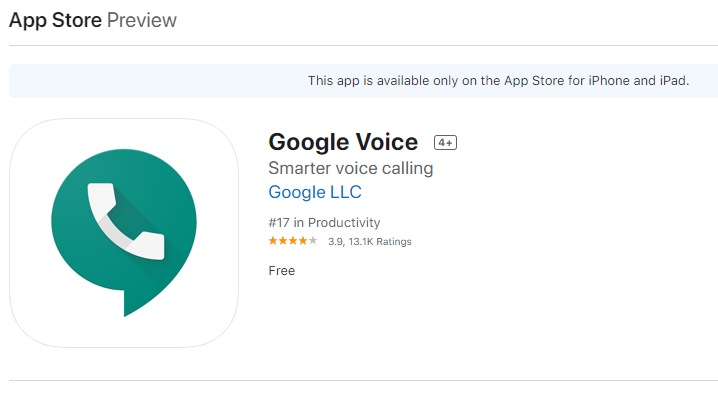Click the #17 in Productivity ranking
This screenshot has width=718, height=403.
[x=324, y=222]
